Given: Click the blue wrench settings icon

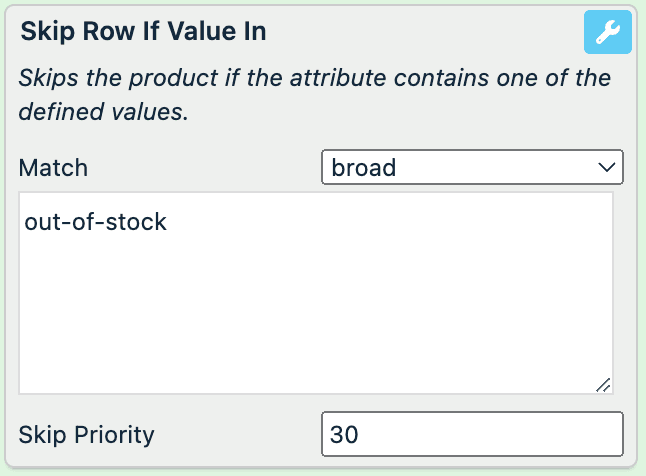Looking at the screenshot, I should (x=608, y=33).
